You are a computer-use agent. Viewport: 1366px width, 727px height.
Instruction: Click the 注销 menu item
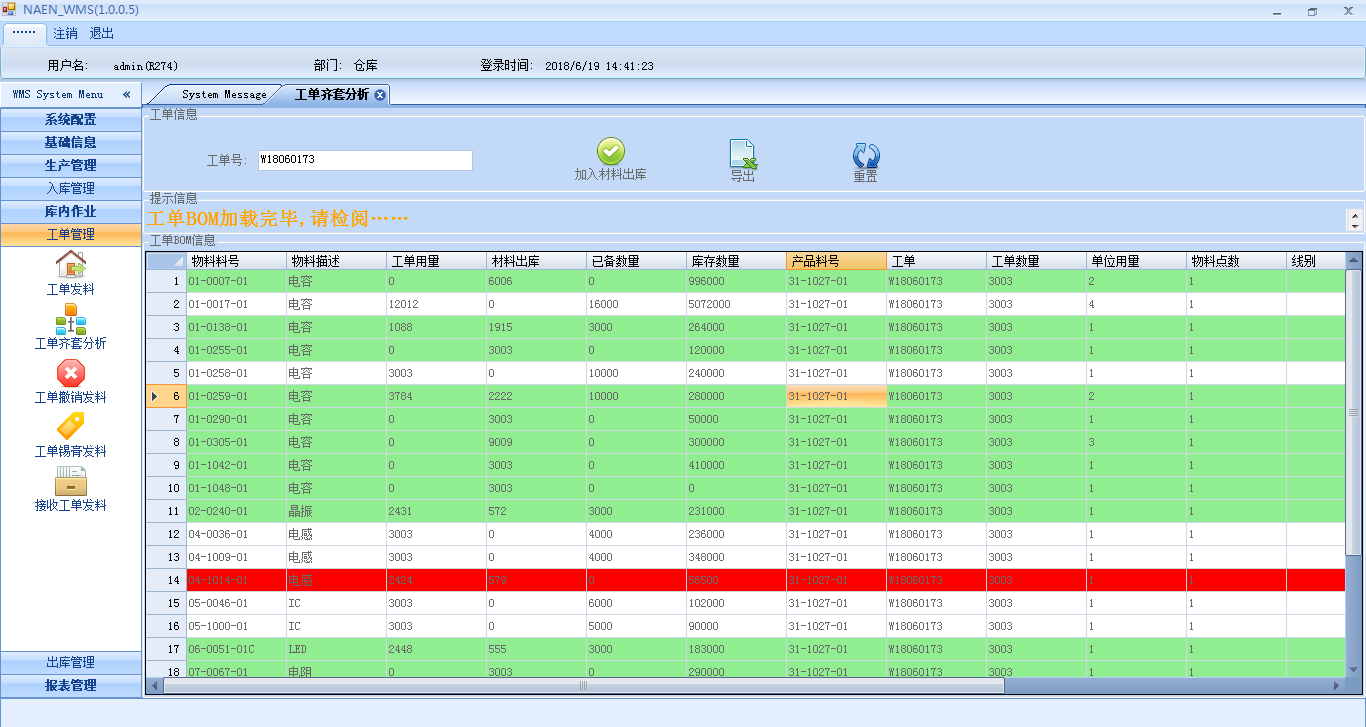pyautogui.click(x=65, y=33)
